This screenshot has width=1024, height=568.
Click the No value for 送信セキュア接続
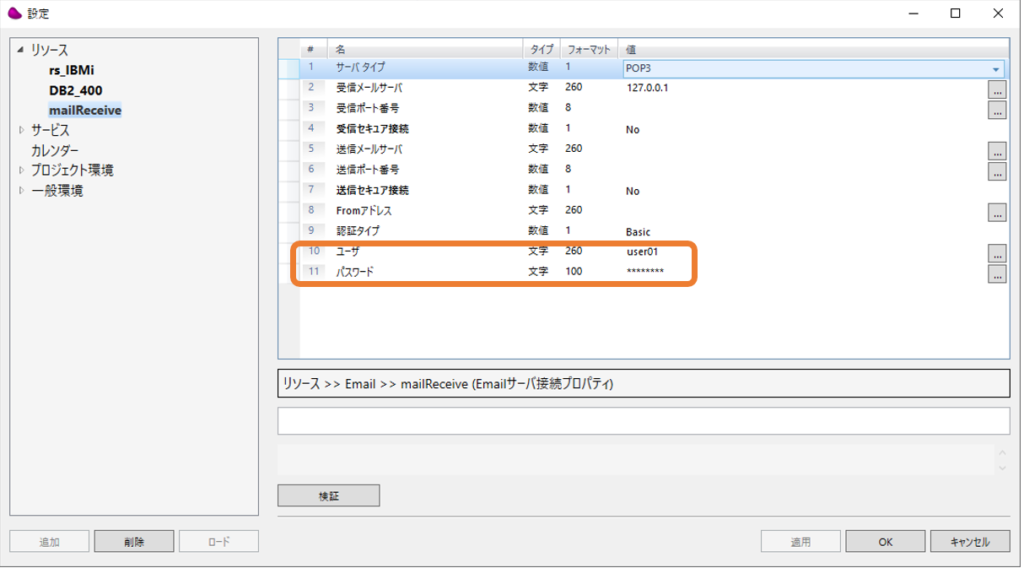coord(632,191)
